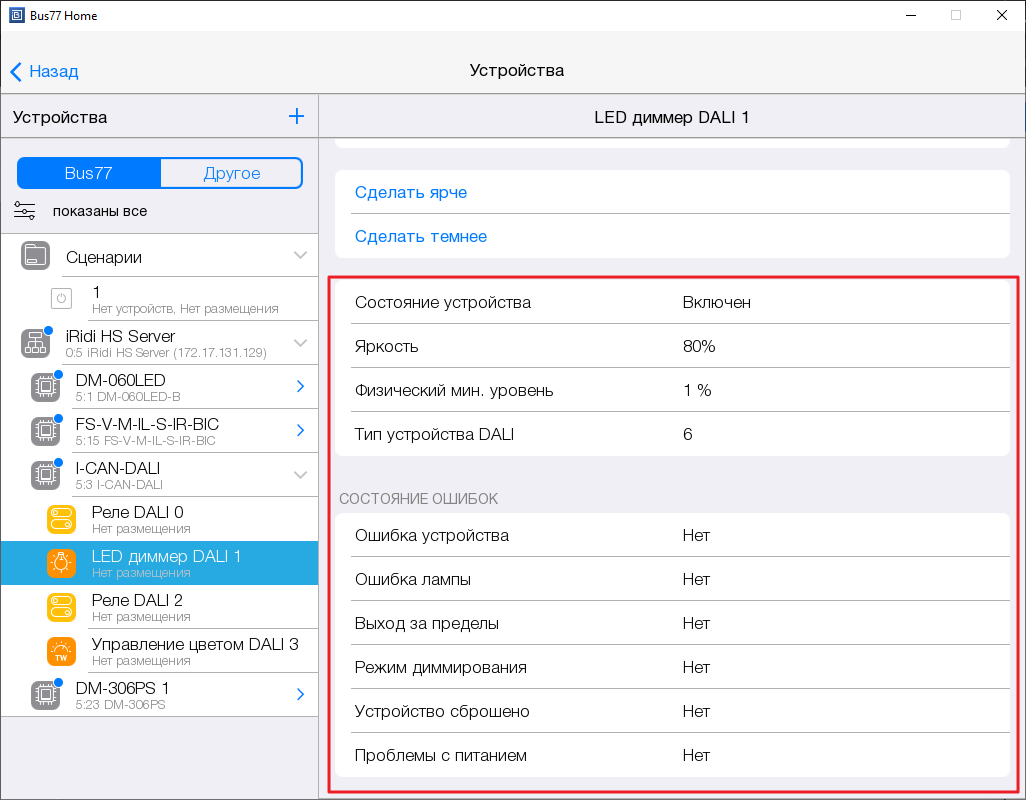Collapse the I-CAN-DALI device list
The height and width of the screenshot is (800, 1026).
300,476
